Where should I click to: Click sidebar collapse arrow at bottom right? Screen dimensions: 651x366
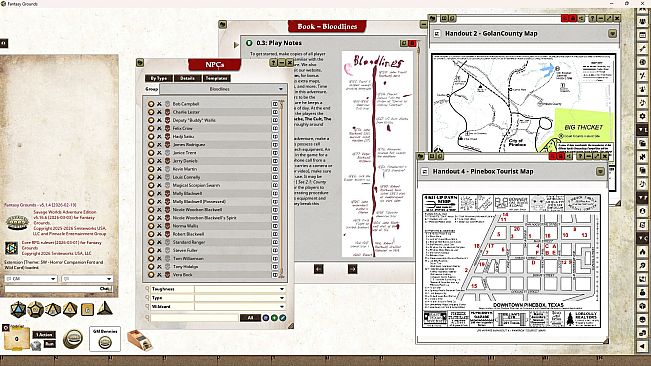[642, 346]
